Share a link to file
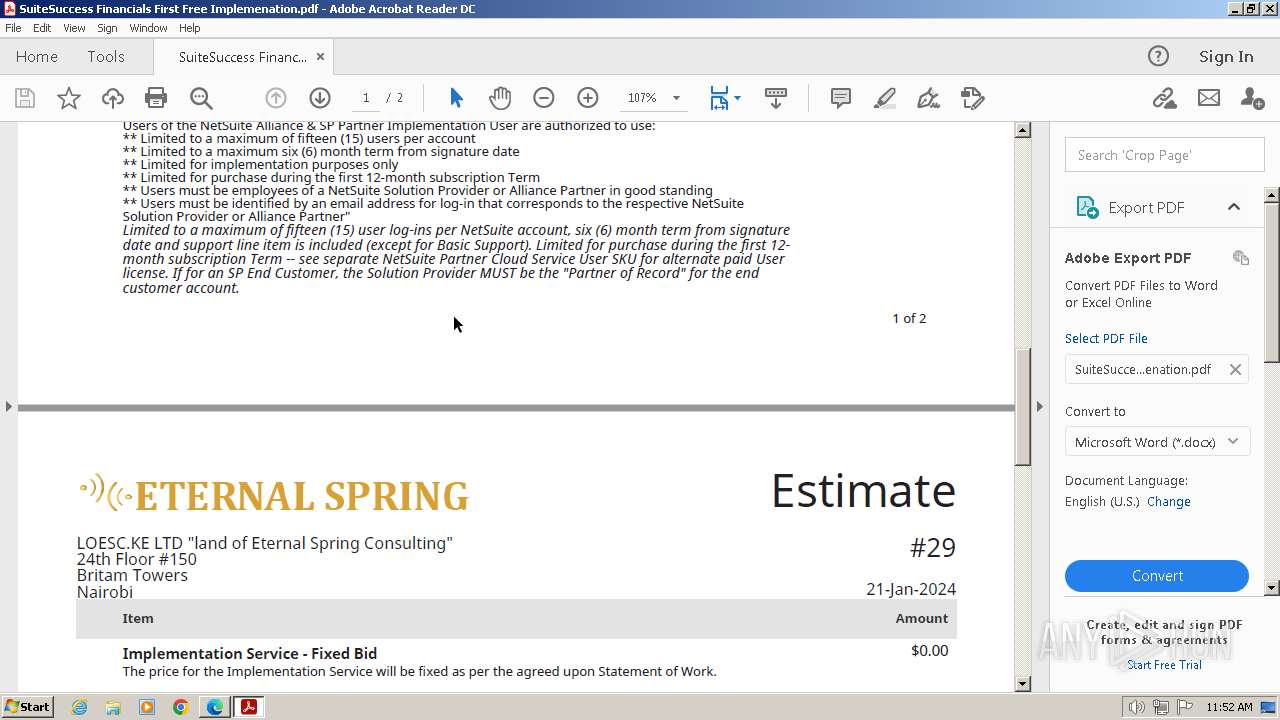The width and height of the screenshot is (1280, 720). pos(1164,98)
